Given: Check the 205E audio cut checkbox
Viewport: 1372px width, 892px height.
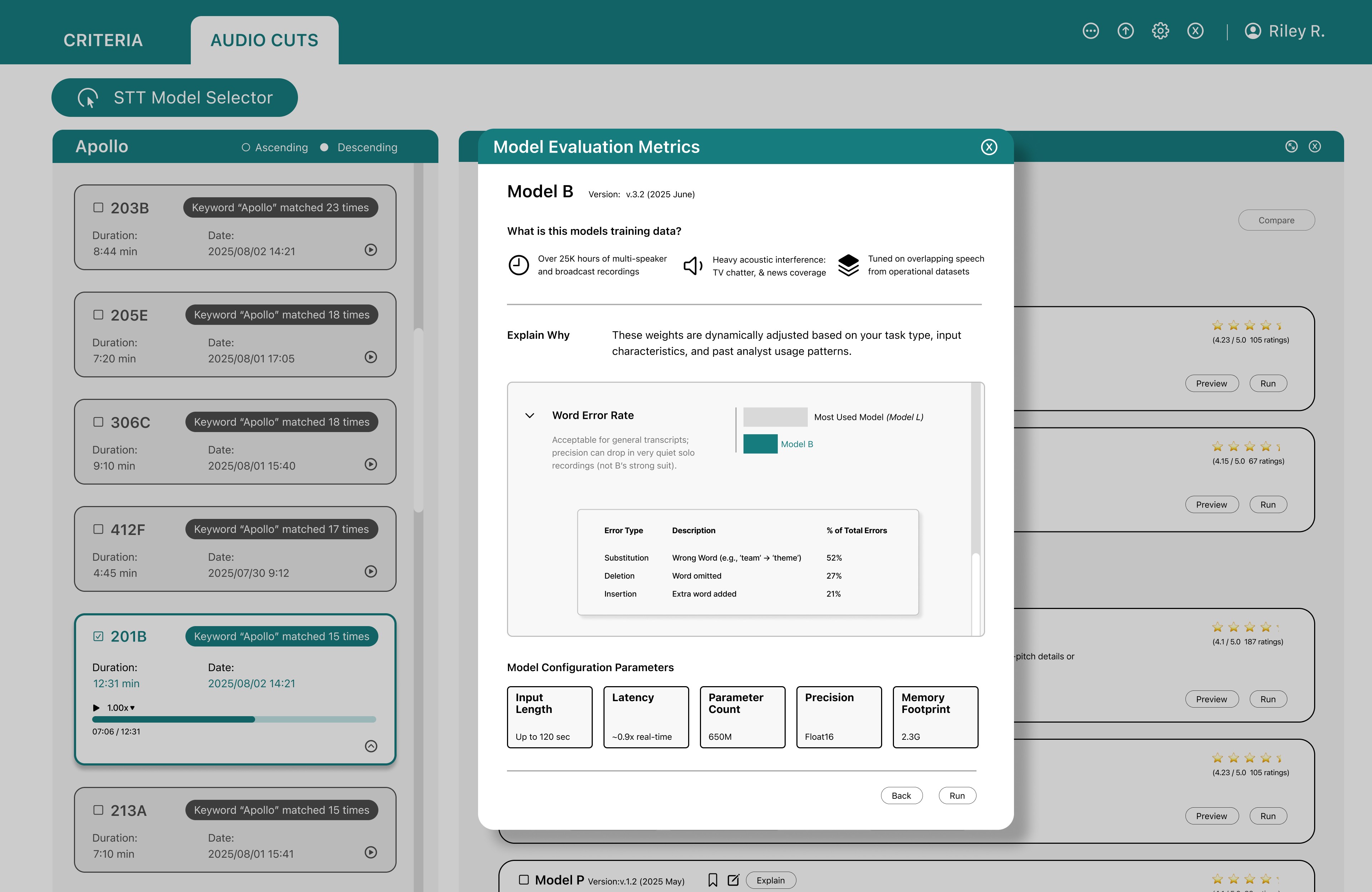Looking at the screenshot, I should [x=99, y=315].
